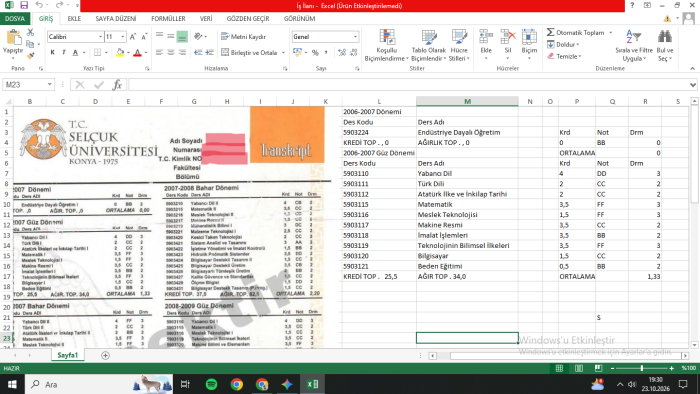Image resolution: width=700 pixels, height=394 pixels.
Task: Toggle right horizontal alignment
Action: click(182, 53)
